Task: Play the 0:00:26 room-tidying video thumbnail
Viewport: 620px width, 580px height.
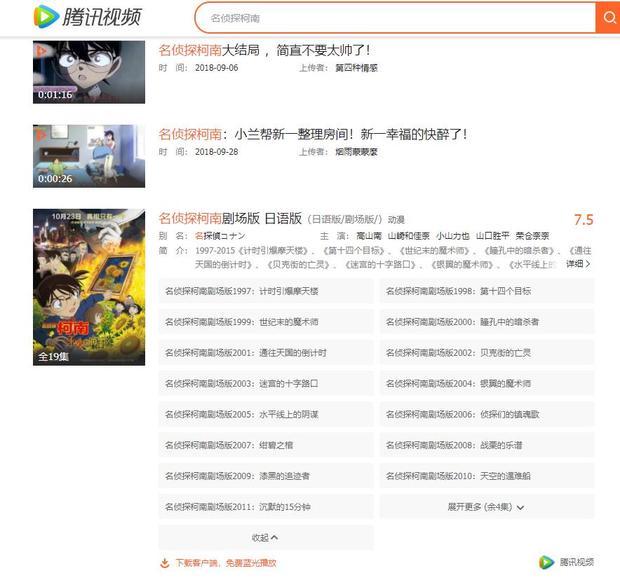Action: 89,156
